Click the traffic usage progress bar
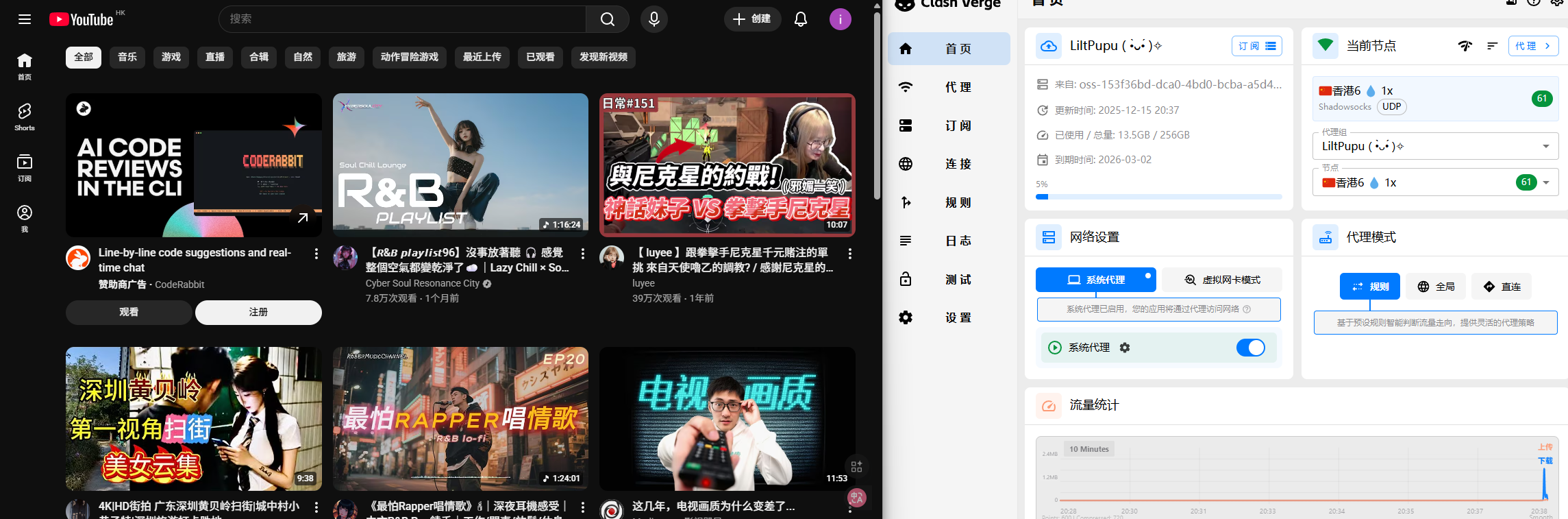The height and width of the screenshot is (519, 1568). pyautogui.click(x=1158, y=197)
